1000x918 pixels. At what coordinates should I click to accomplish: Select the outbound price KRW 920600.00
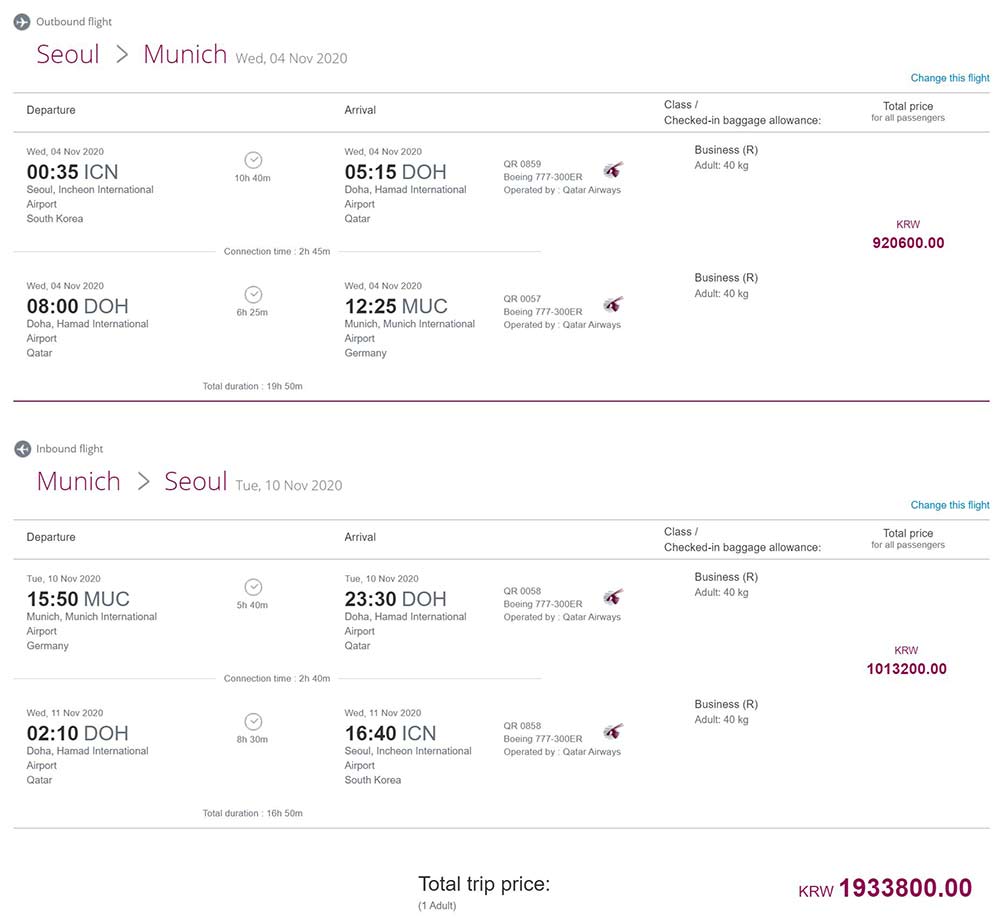[908, 235]
